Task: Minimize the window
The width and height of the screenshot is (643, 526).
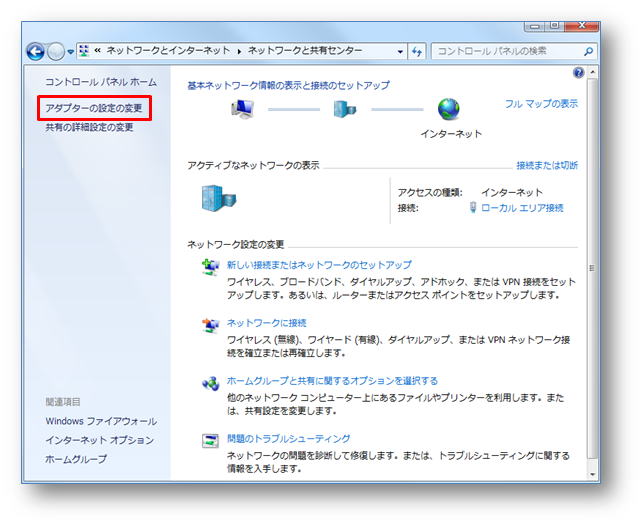Action: [x=535, y=26]
